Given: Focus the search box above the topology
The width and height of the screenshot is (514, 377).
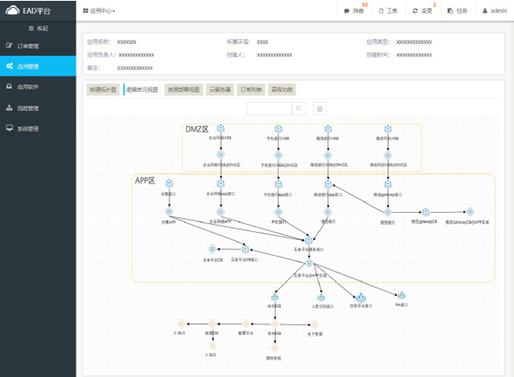Looking at the screenshot, I should [269, 108].
